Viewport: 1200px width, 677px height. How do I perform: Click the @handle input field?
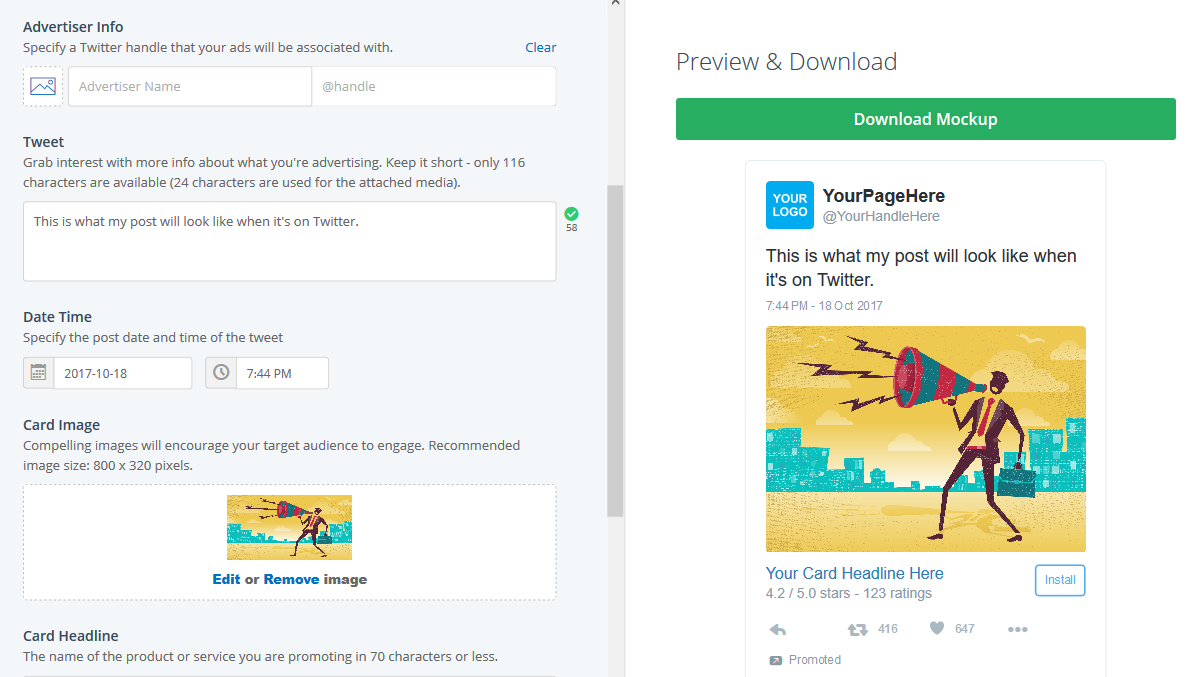coord(434,86)
